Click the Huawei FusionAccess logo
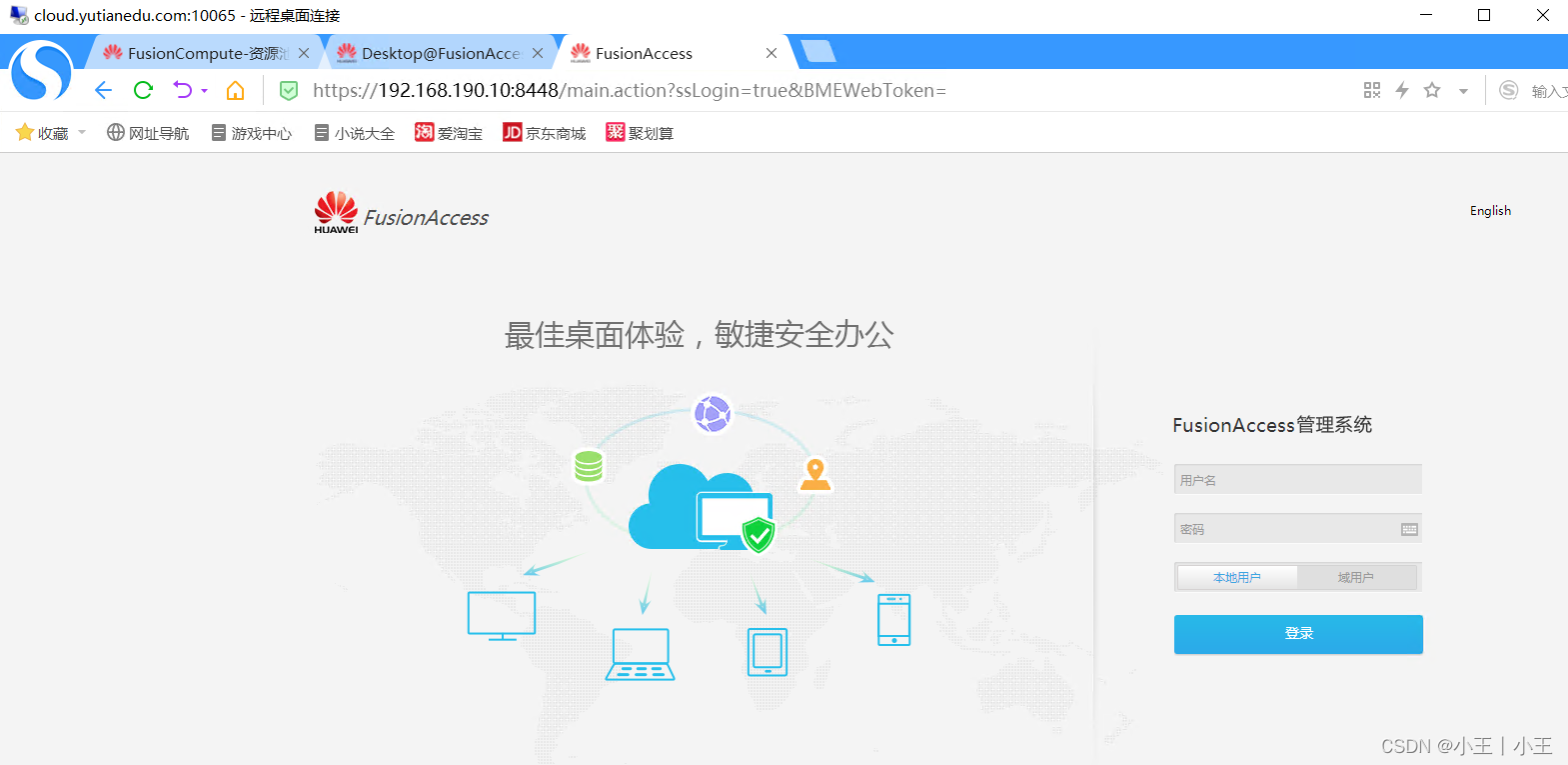The width and height of the screenshot is (1568, 765). [x=401, y=213]
